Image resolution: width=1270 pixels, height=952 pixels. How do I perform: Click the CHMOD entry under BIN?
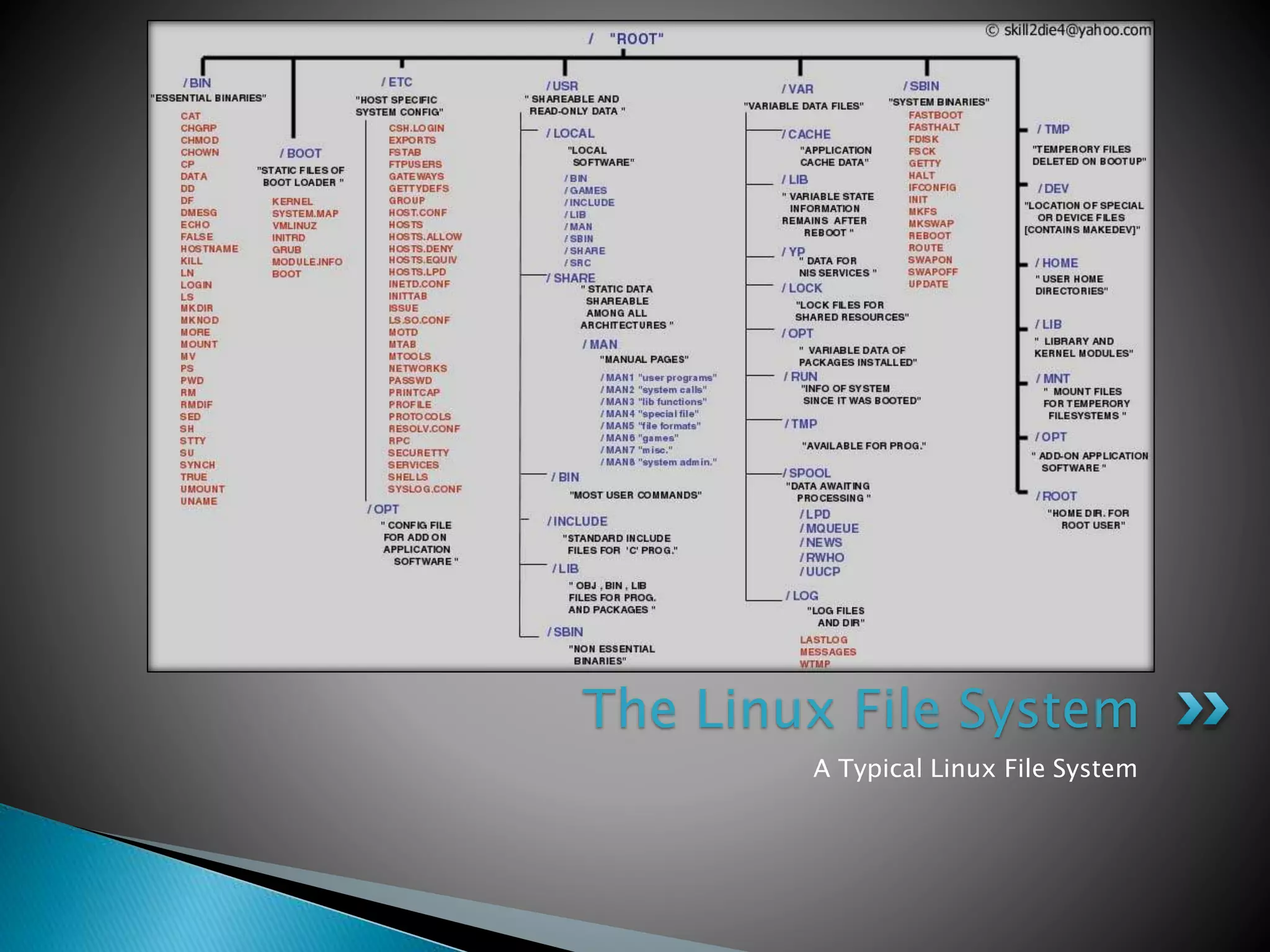pos(200,141)
